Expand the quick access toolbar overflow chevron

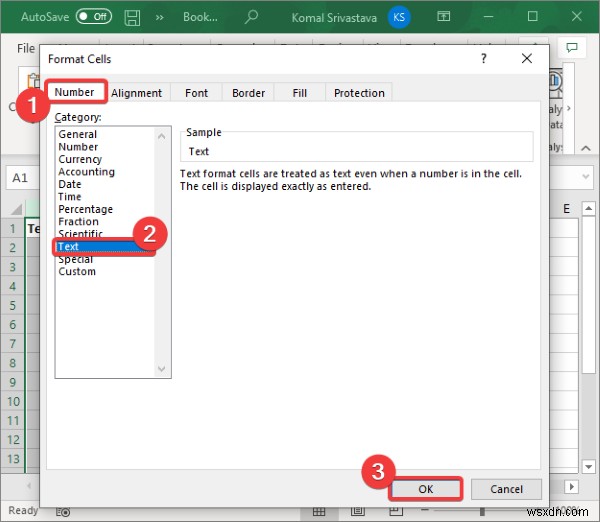tap(161, 17)
